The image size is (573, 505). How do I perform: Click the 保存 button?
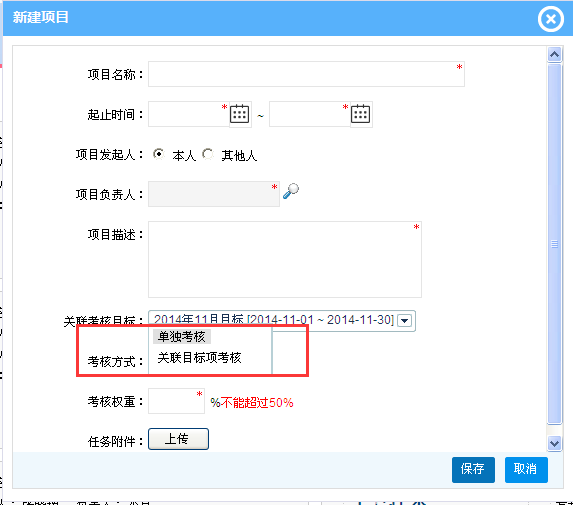click(473, 470)
